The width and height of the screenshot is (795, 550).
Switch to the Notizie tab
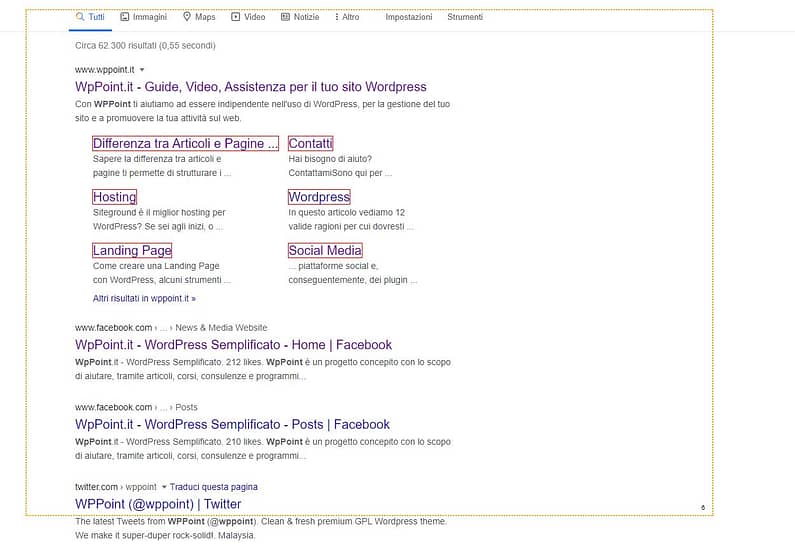300,17
